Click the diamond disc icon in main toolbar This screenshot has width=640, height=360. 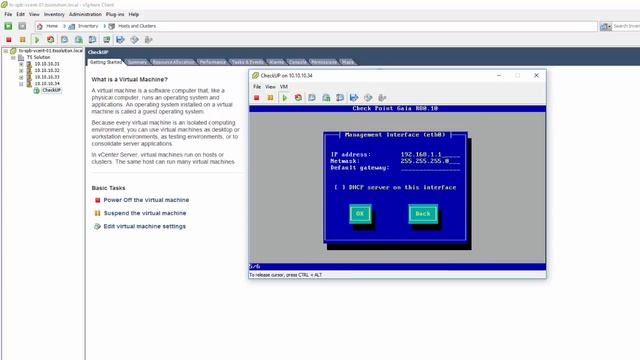click(134, 40)
